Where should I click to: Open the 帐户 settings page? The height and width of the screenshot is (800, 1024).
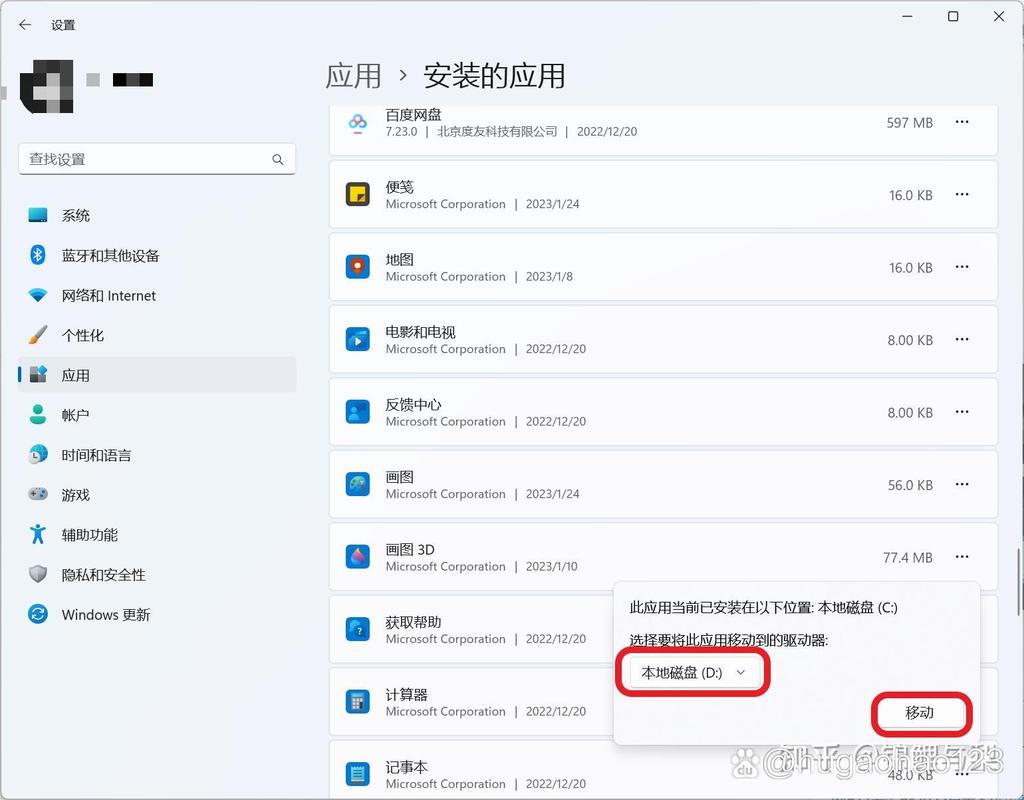(x=157, y=415)
